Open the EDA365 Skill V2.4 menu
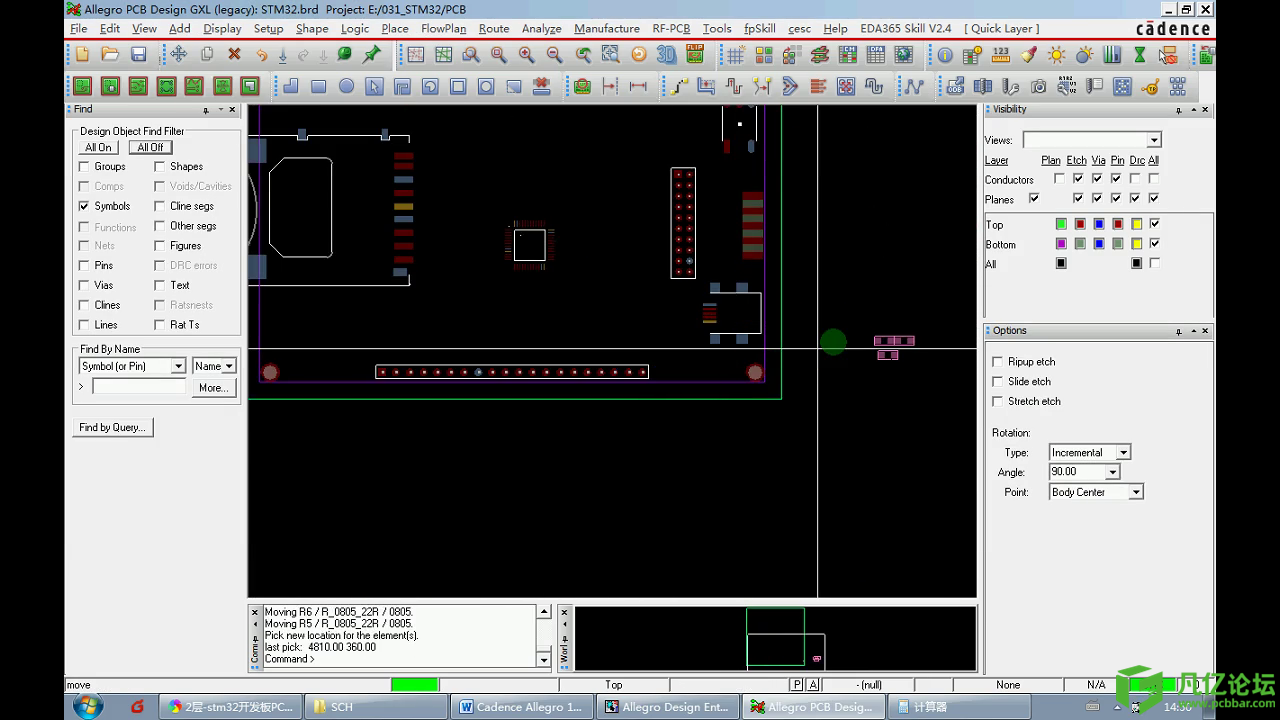 [906, 28]
